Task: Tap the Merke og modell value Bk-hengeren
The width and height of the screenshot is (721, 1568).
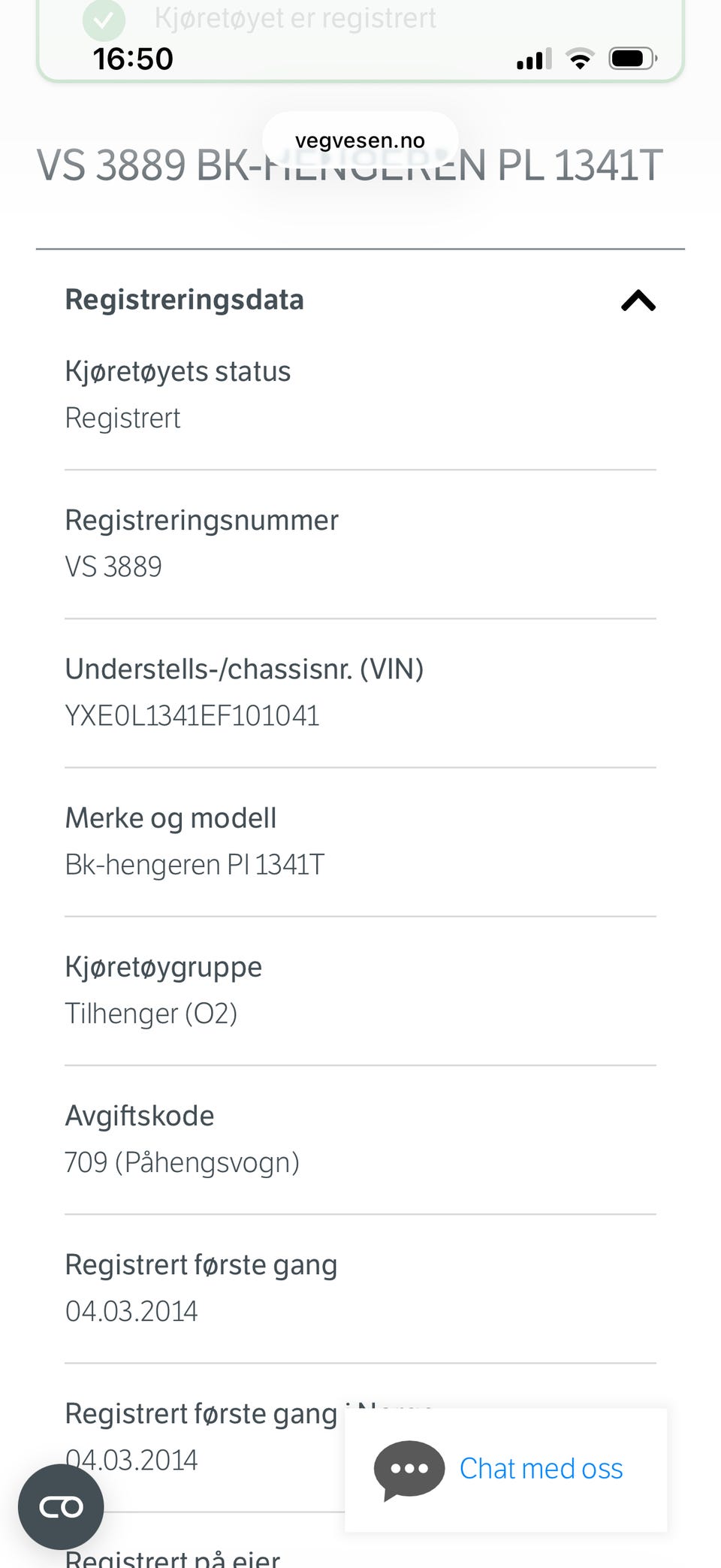Action: pos(195,865)
